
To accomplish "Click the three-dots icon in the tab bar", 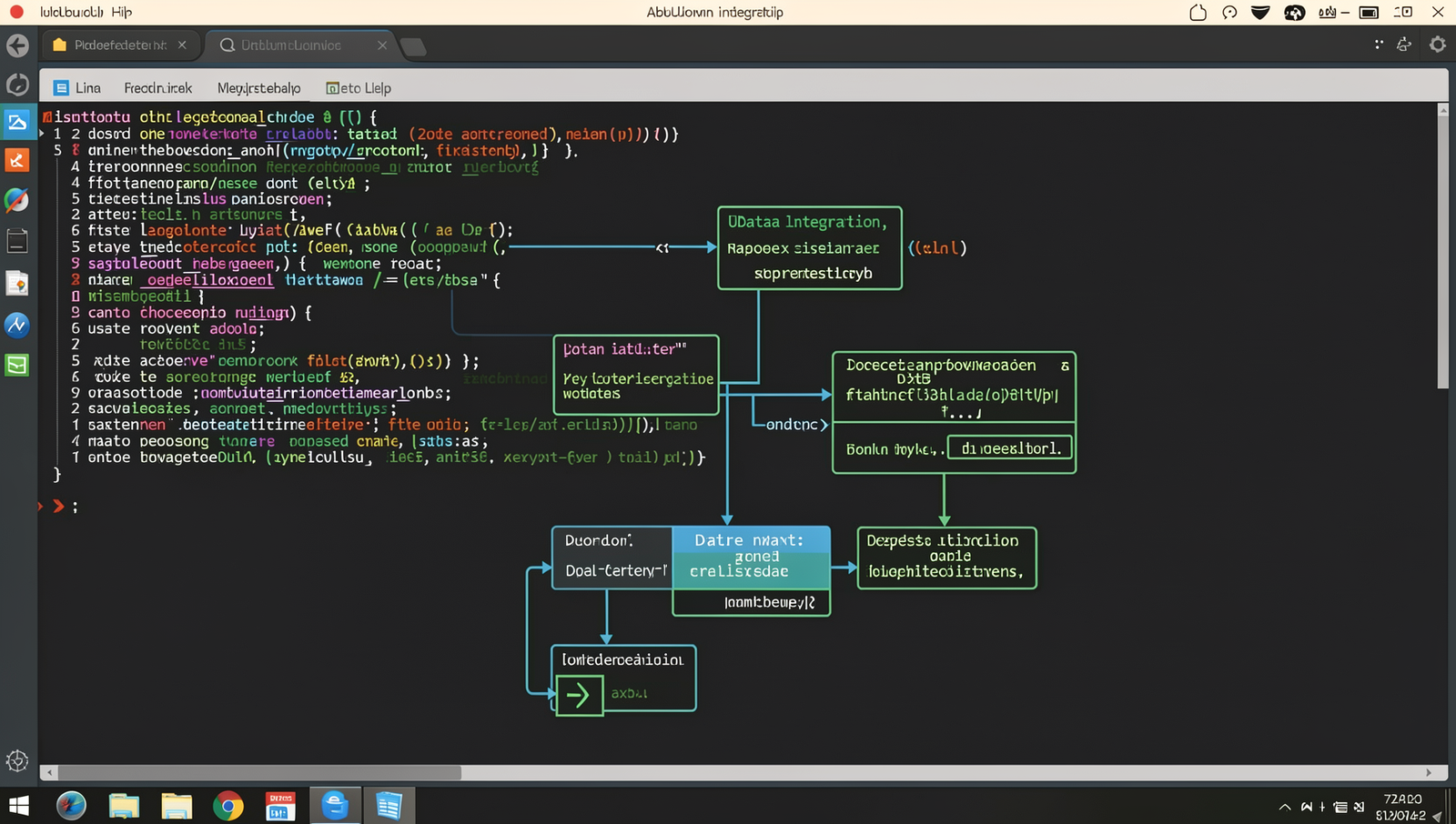I will (1379, 44).
